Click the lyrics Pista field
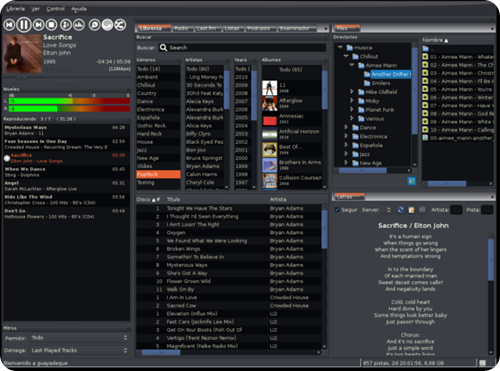 point(487,210)
